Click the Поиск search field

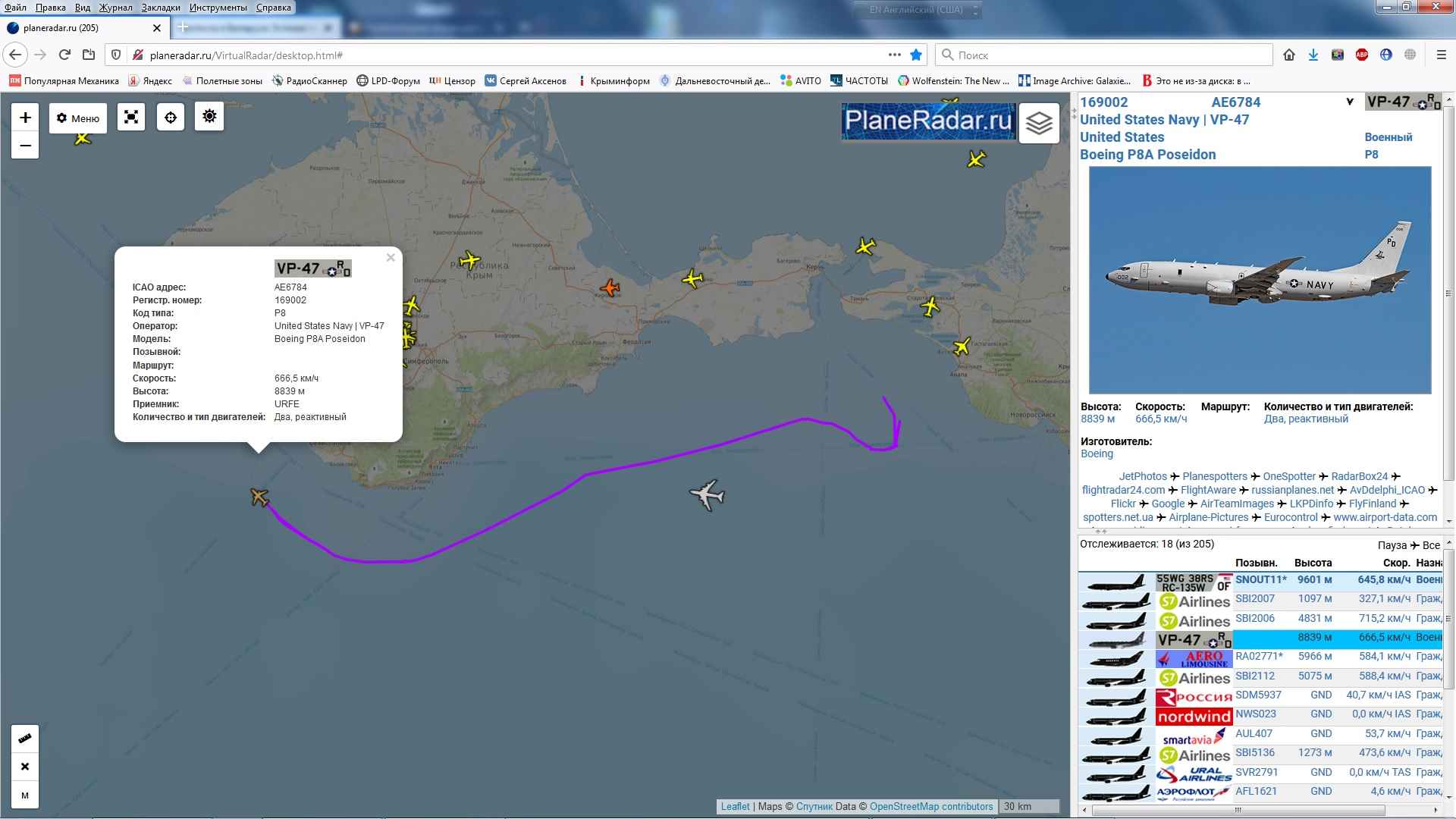(1103, 55)
